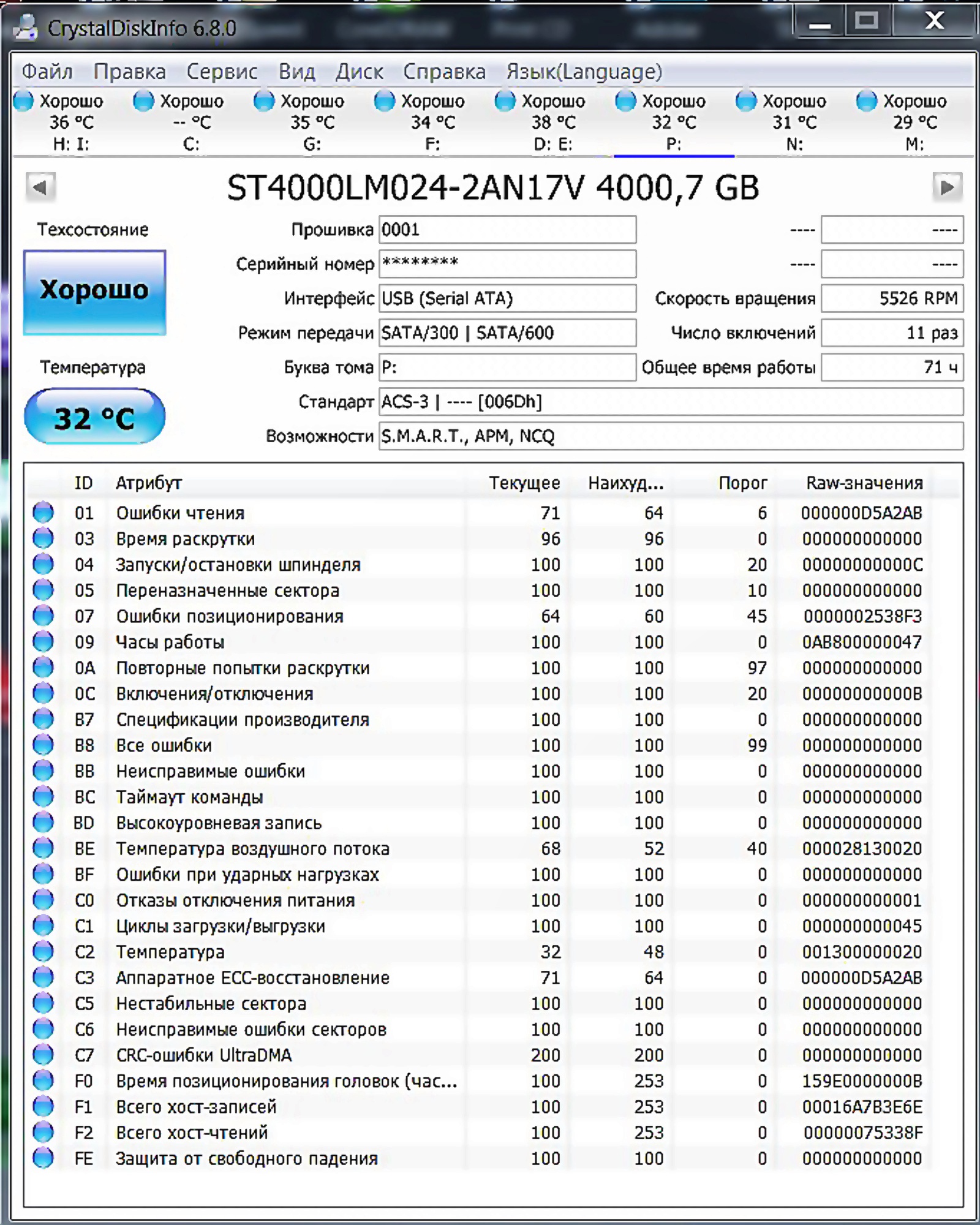The height and width of the screenshot is (1225, 980).
Task: Click status orb for Всего хост-записей
Action: point(43,1106)
